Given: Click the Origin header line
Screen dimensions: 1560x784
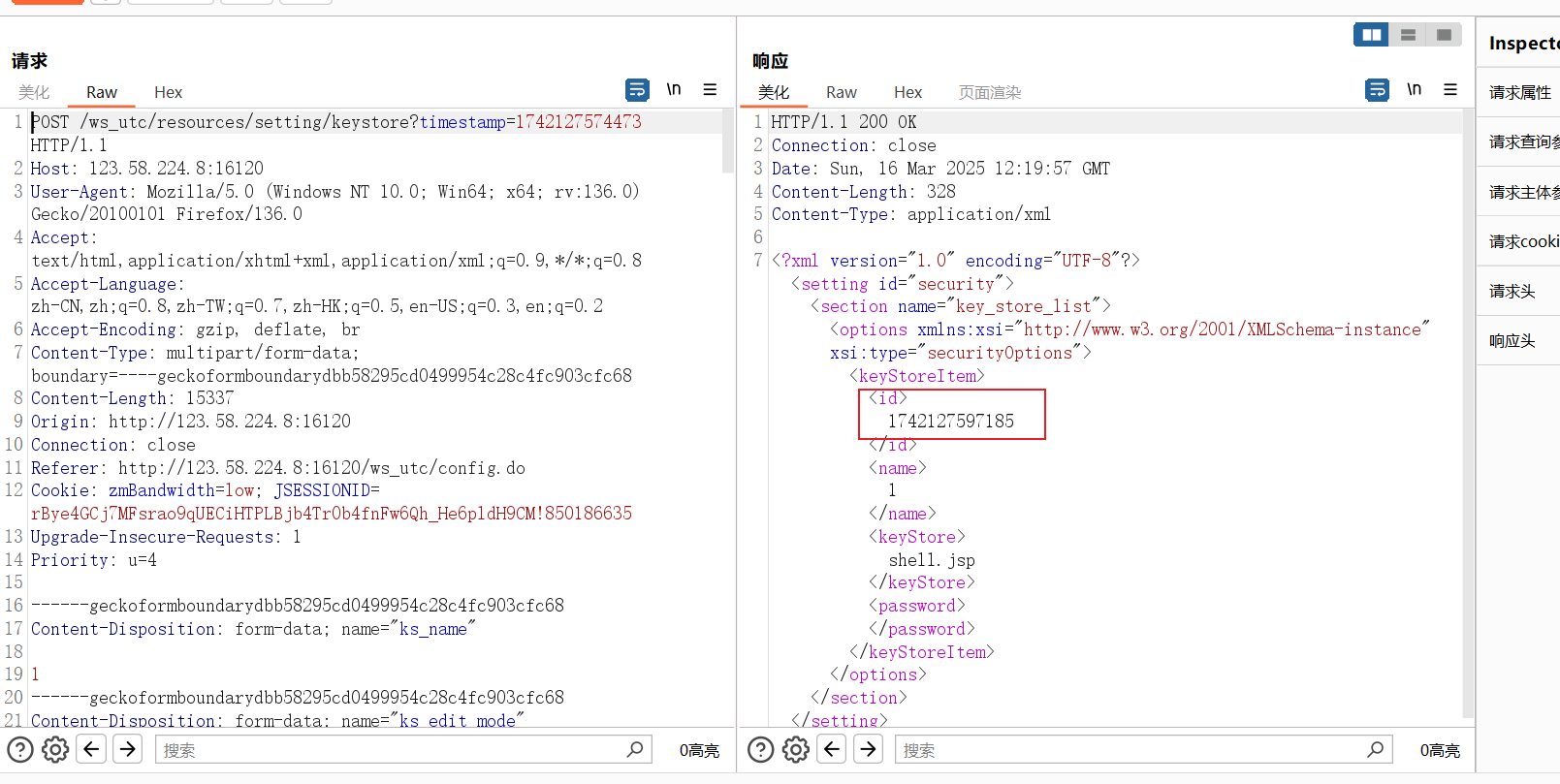Looking at the screenshot, I should tap(191, 422).
